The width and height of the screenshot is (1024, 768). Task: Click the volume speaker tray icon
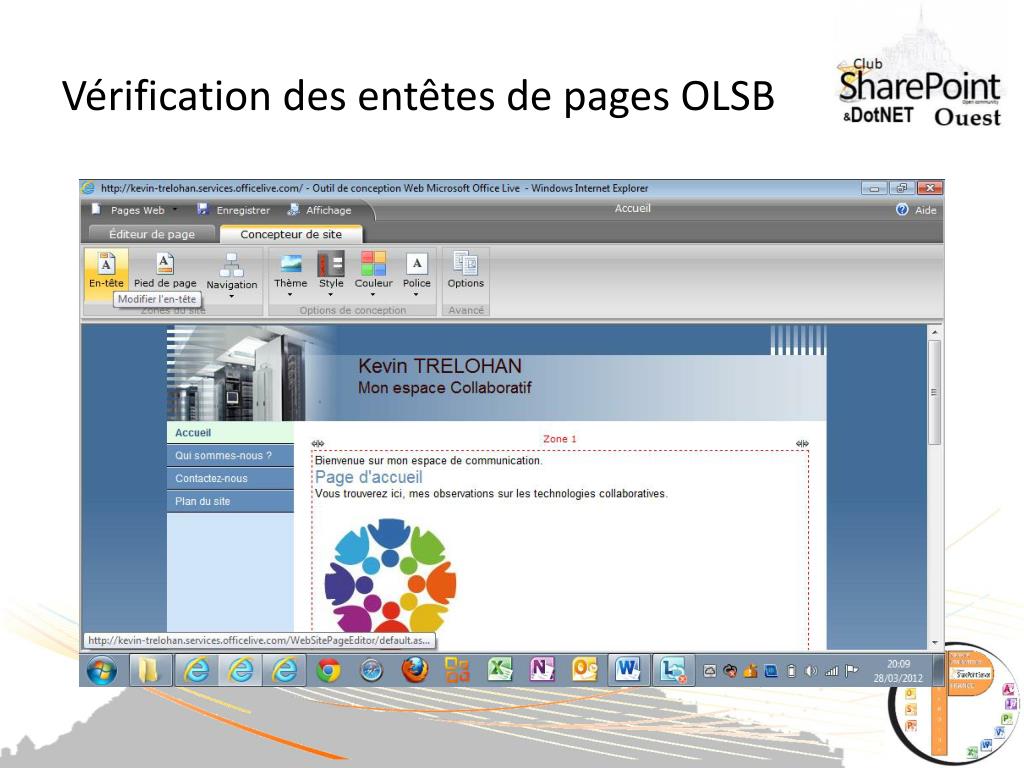pyautogui.click(x=811, y=671)
